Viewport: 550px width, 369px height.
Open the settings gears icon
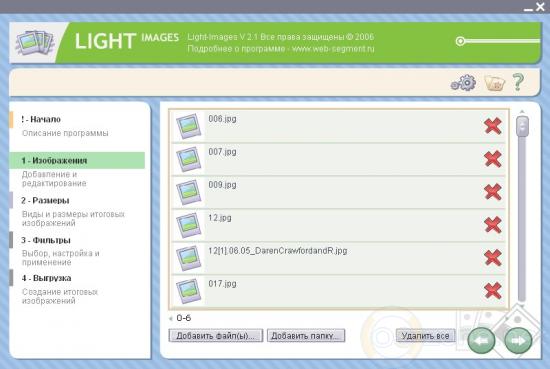click(463, 83)
